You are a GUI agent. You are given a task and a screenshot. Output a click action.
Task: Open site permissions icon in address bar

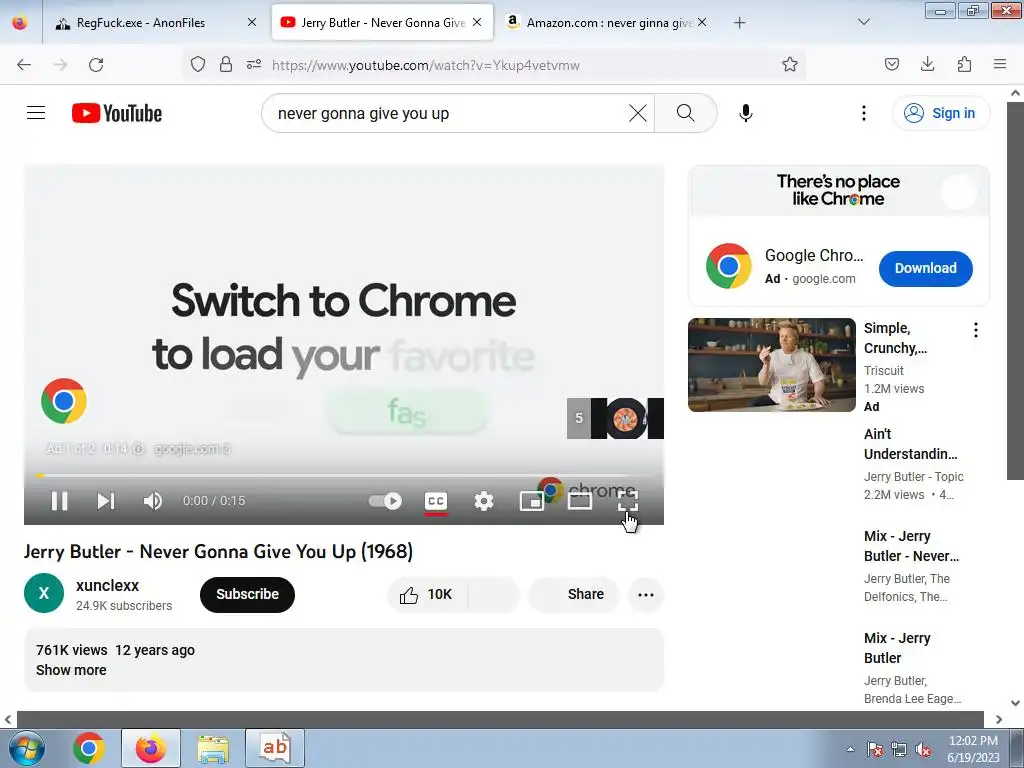[254, 64]
